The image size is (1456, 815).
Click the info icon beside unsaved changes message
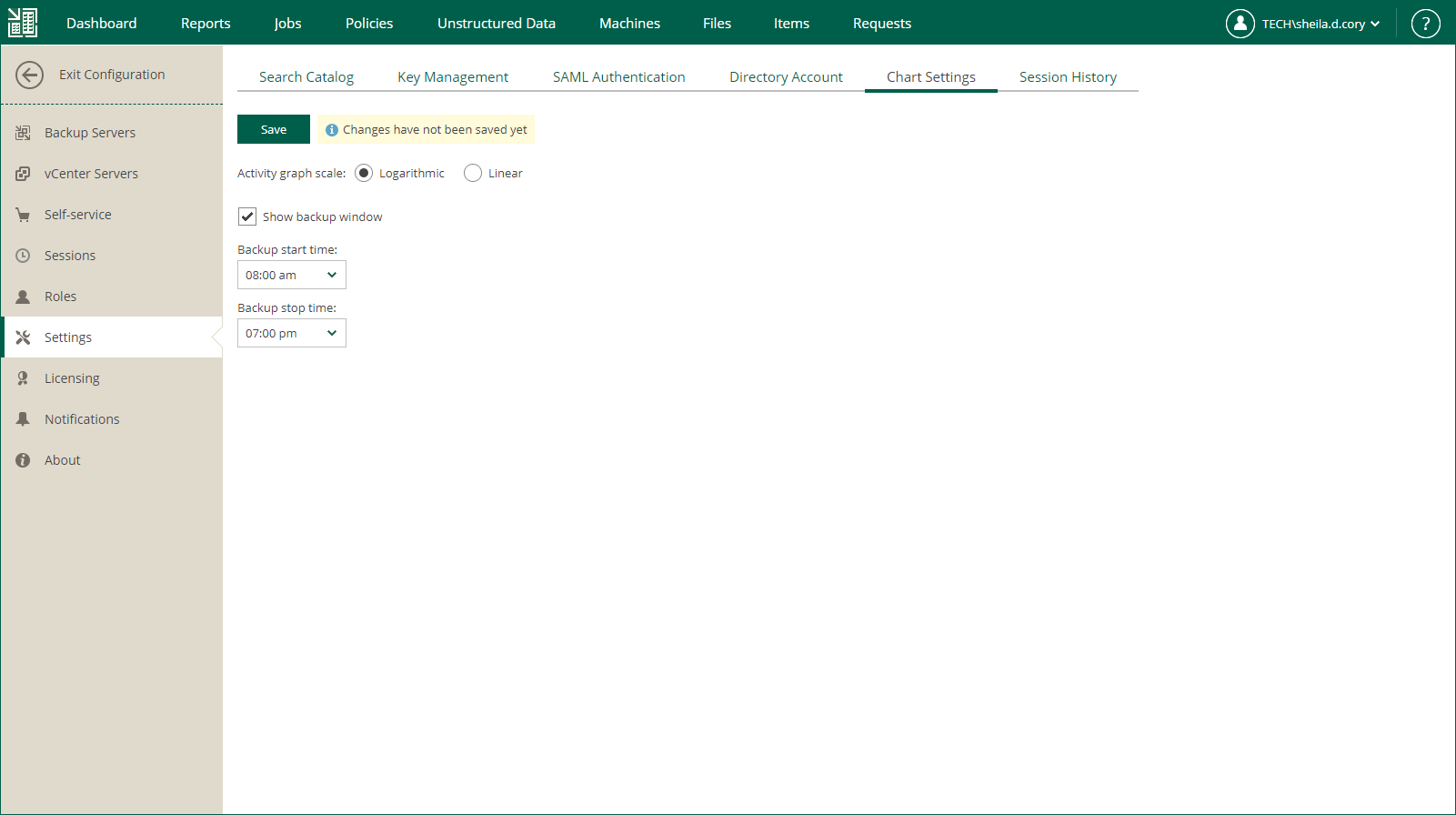pos(332,130)
